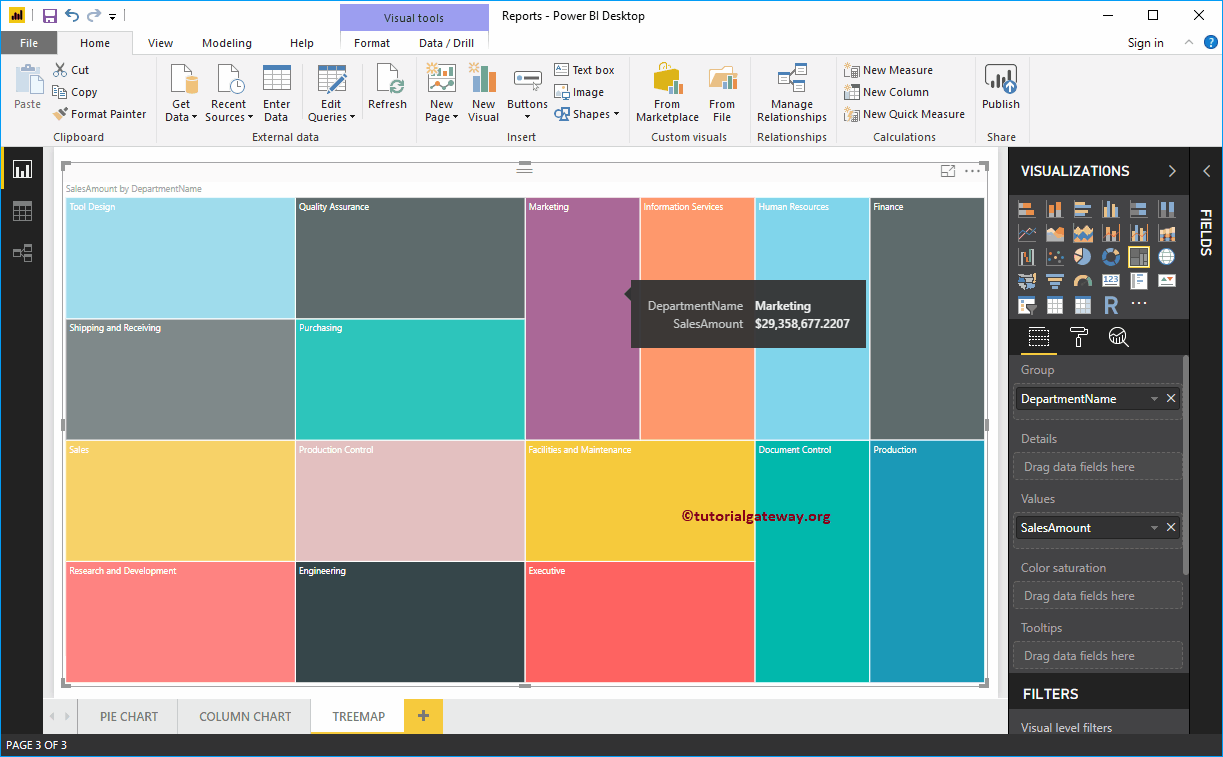Click the Undo arrow in title bar

click(71, 16)
